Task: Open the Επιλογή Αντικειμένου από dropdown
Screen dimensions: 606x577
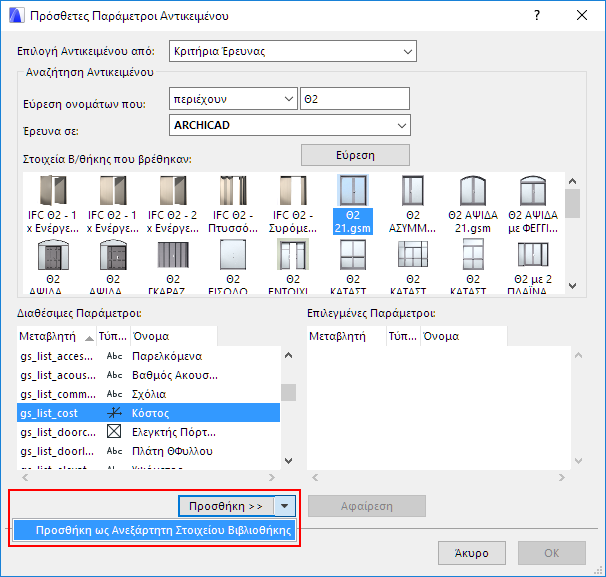Action: (293, 51)
